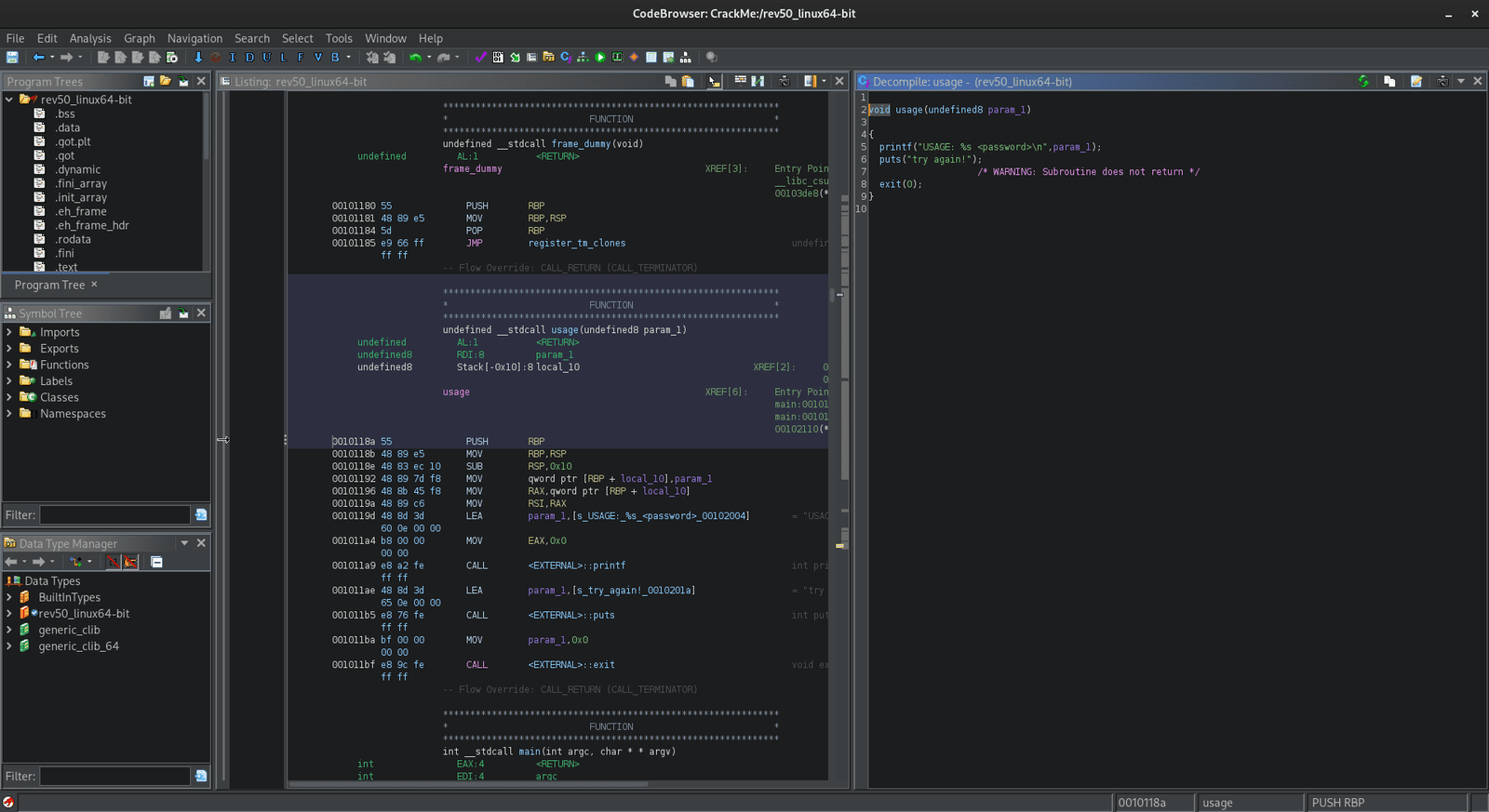Copy decompiler text with the copy icon
This screenshot has height=812, width=1489.
1389,82
